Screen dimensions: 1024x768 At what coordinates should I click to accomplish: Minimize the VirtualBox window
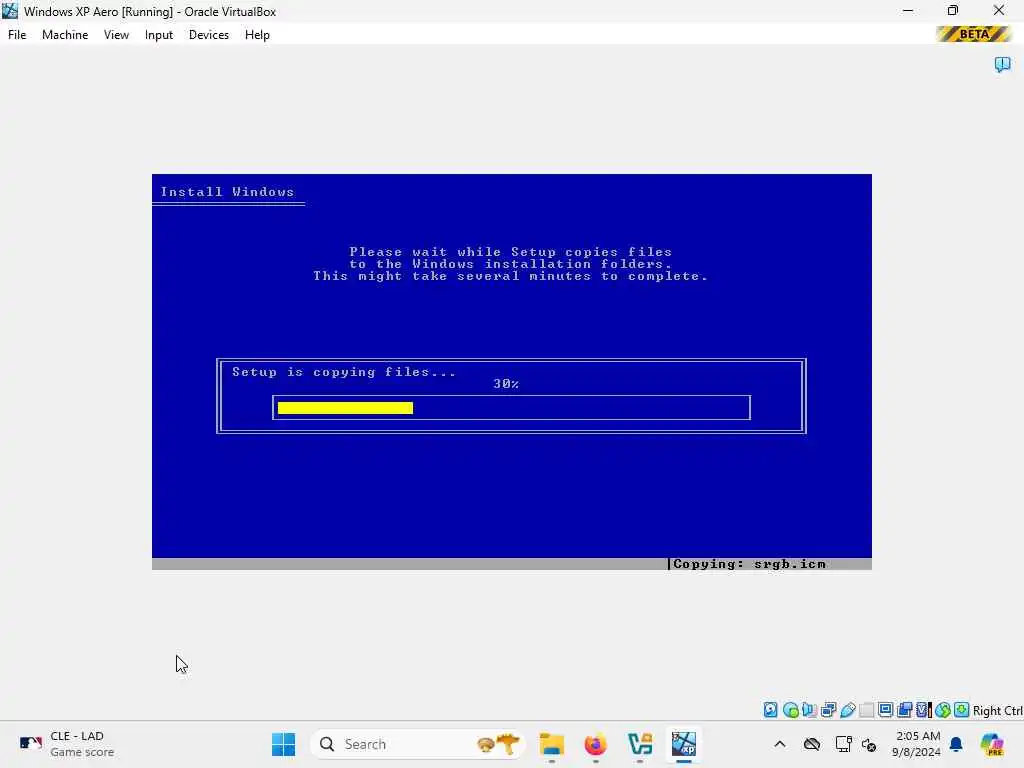point(908,11)
